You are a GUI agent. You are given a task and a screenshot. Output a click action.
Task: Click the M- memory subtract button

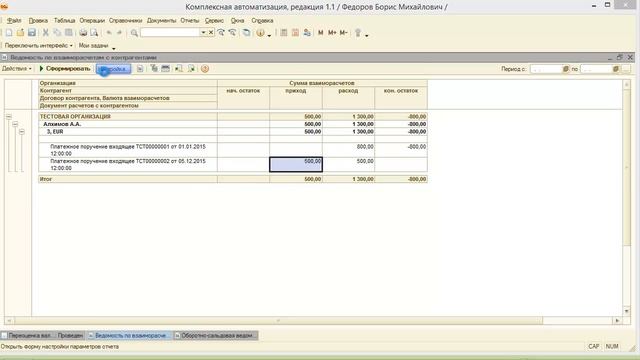(343, 33)
